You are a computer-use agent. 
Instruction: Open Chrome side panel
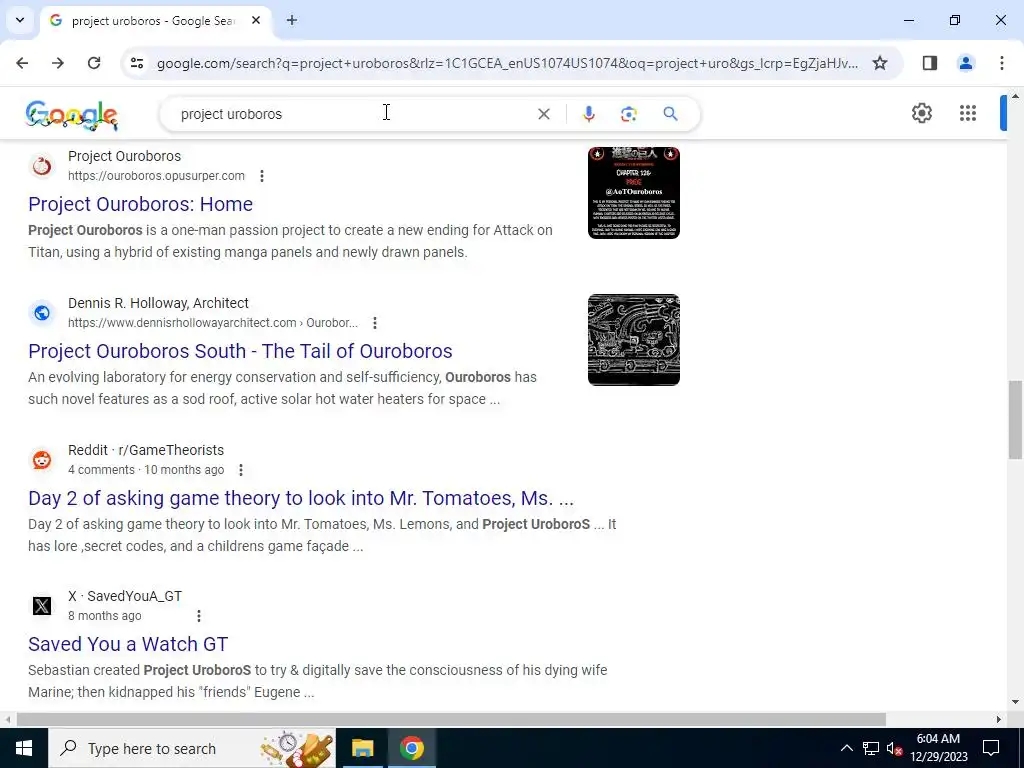tap(930, 63)
